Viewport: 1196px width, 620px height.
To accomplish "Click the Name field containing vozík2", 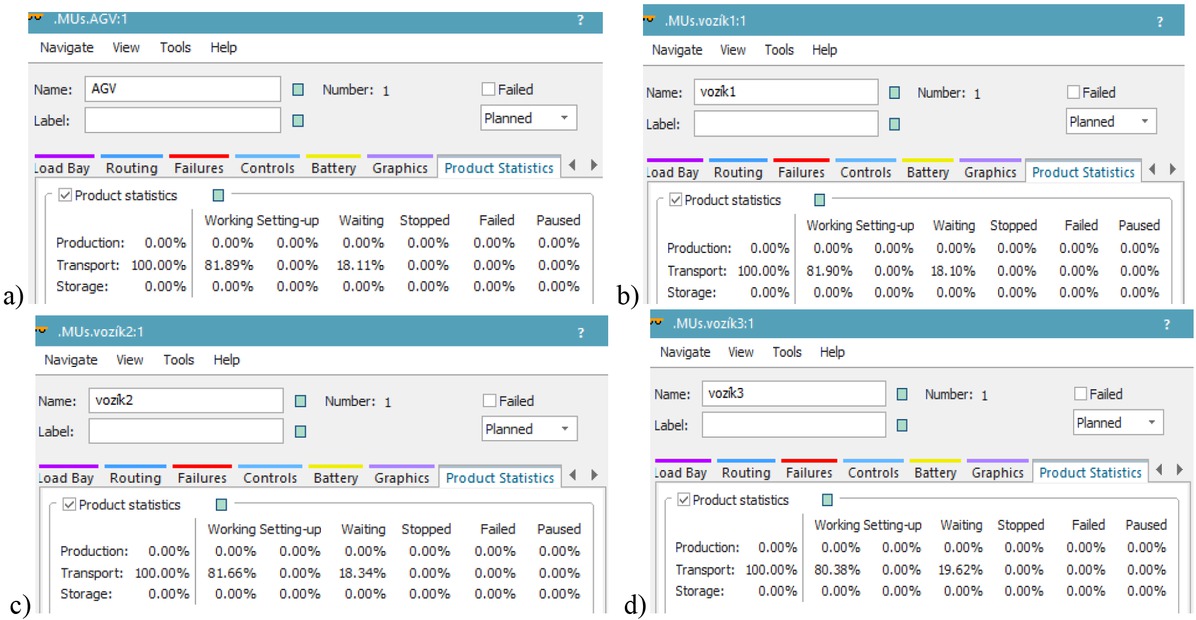I will tap(186, 401).
